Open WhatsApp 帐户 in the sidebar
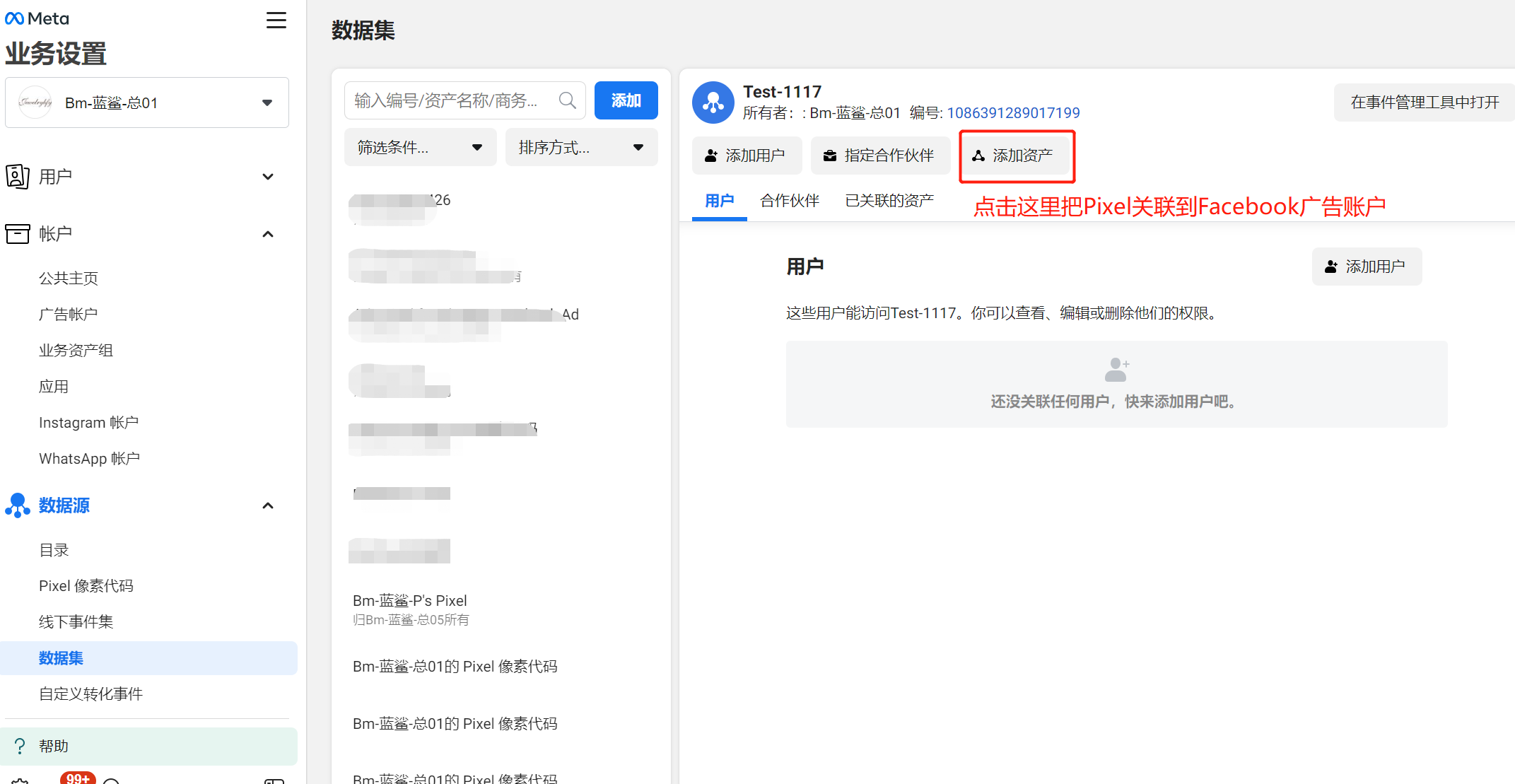Viewport: 1515px width, 784px height. 89,458
